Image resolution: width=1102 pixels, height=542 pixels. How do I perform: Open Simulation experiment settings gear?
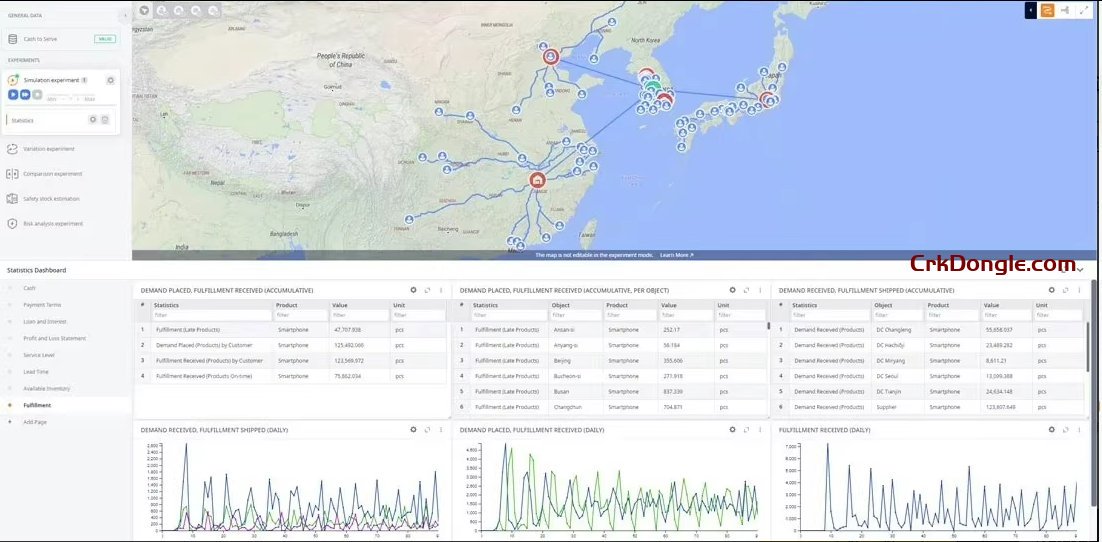click(x=110, y=80)
